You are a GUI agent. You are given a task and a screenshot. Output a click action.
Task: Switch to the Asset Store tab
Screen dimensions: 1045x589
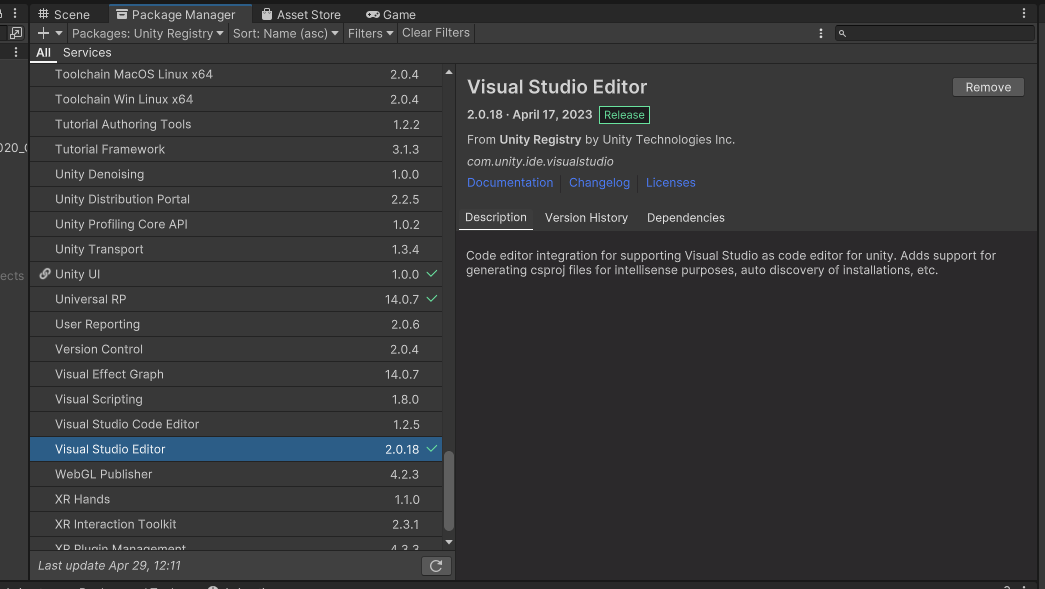(x=300, y=15)
